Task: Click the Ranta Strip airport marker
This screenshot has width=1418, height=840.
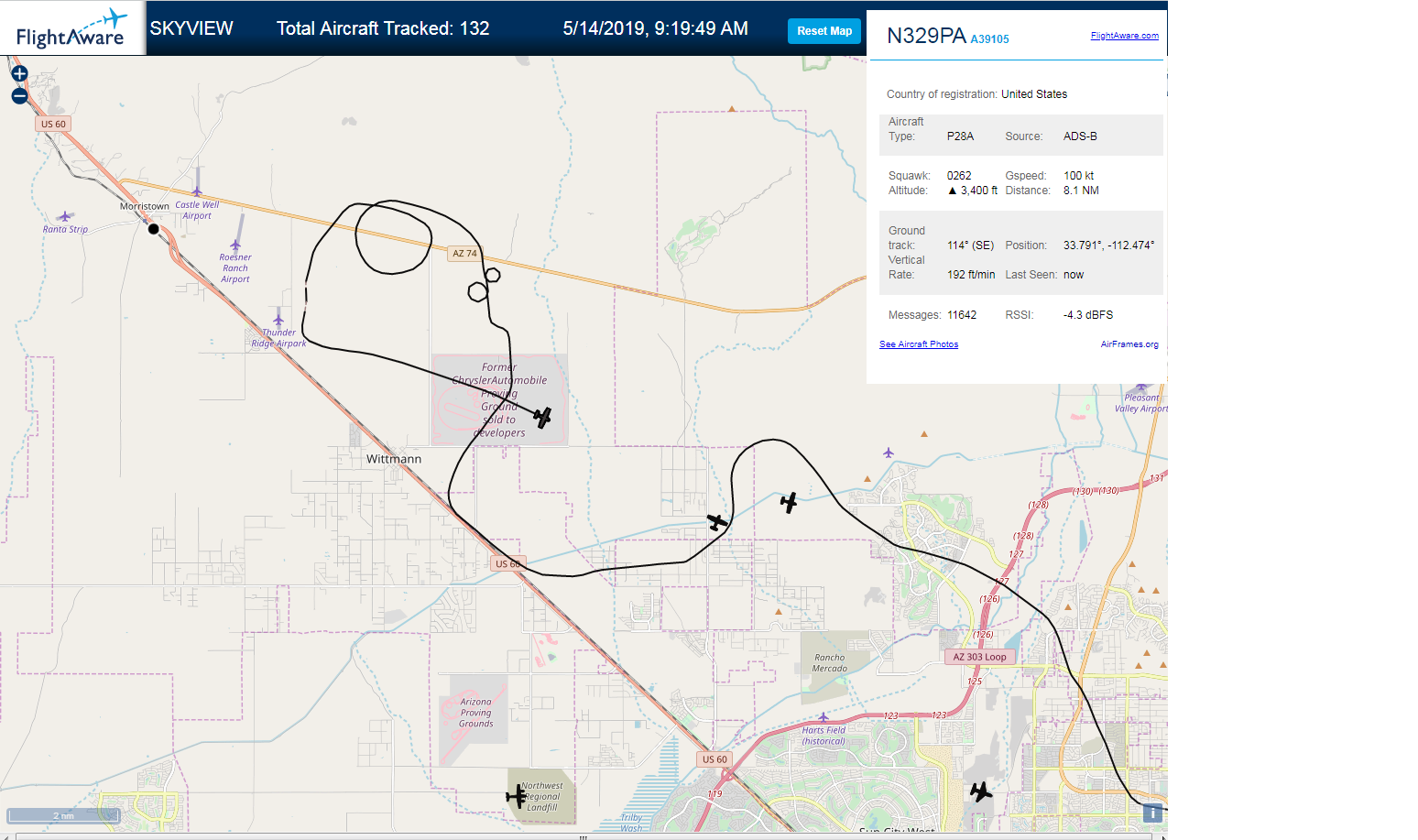Action: tap(64, 217)
